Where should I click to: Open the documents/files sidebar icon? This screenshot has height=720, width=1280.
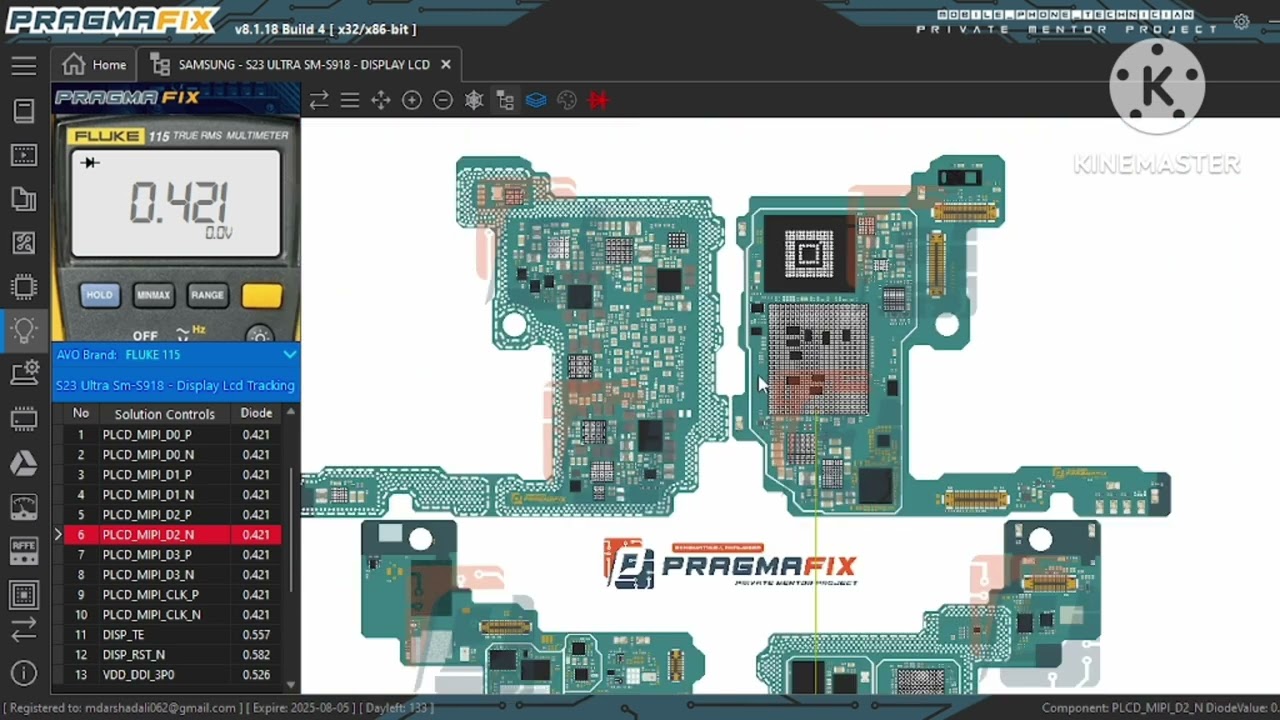[x=24, y=199]
